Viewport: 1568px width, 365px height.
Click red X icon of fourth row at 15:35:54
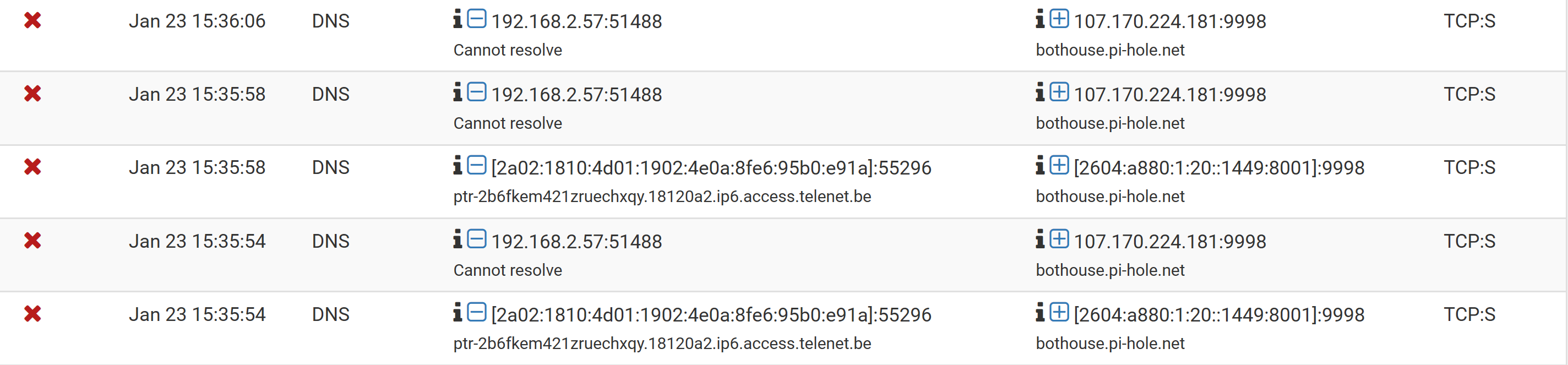coord(32,241)
